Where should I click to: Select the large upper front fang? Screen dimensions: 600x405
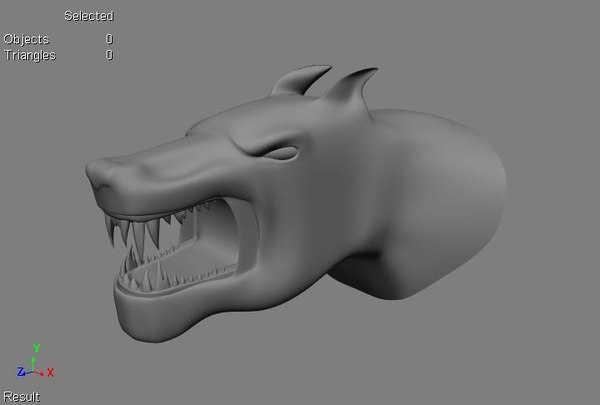coord(139,236)
